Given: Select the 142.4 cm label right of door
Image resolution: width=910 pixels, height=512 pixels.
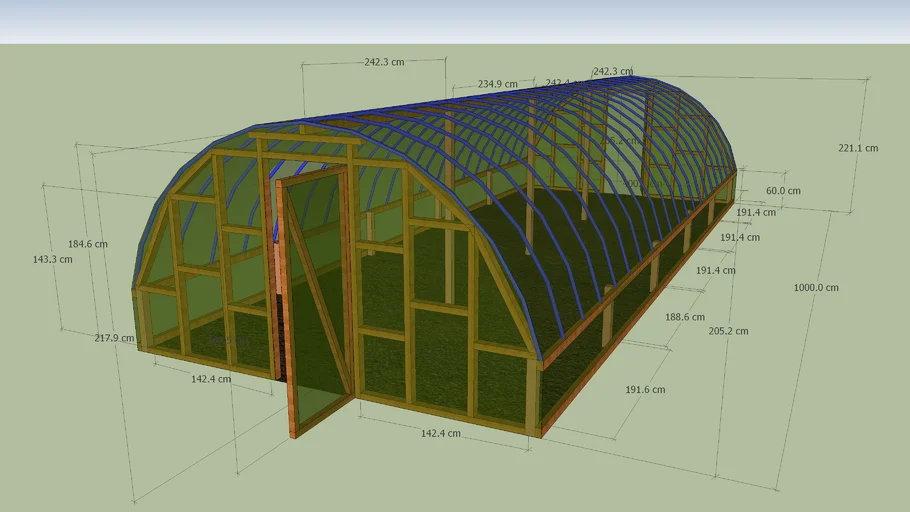Looking at the screenshot, I should [440, 434].
